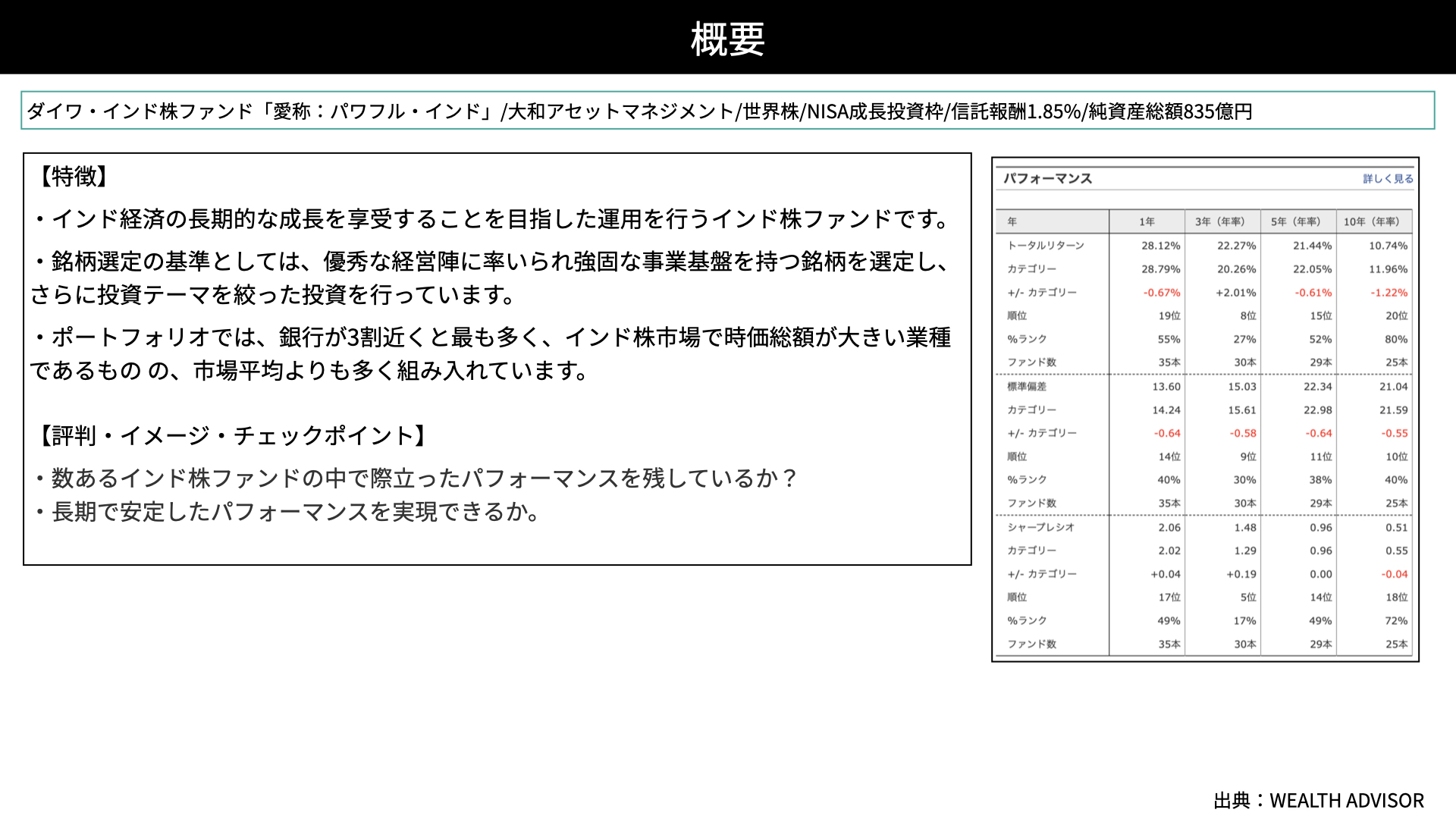The height and width of the screenshot is (819, 1456).
Task: Click the red -0.04 value
Action: 1395,575
